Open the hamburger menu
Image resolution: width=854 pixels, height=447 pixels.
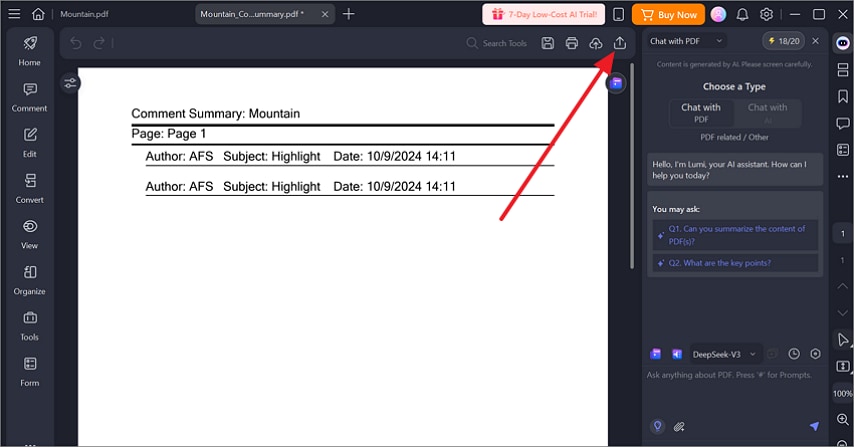(x=14, y=14)
